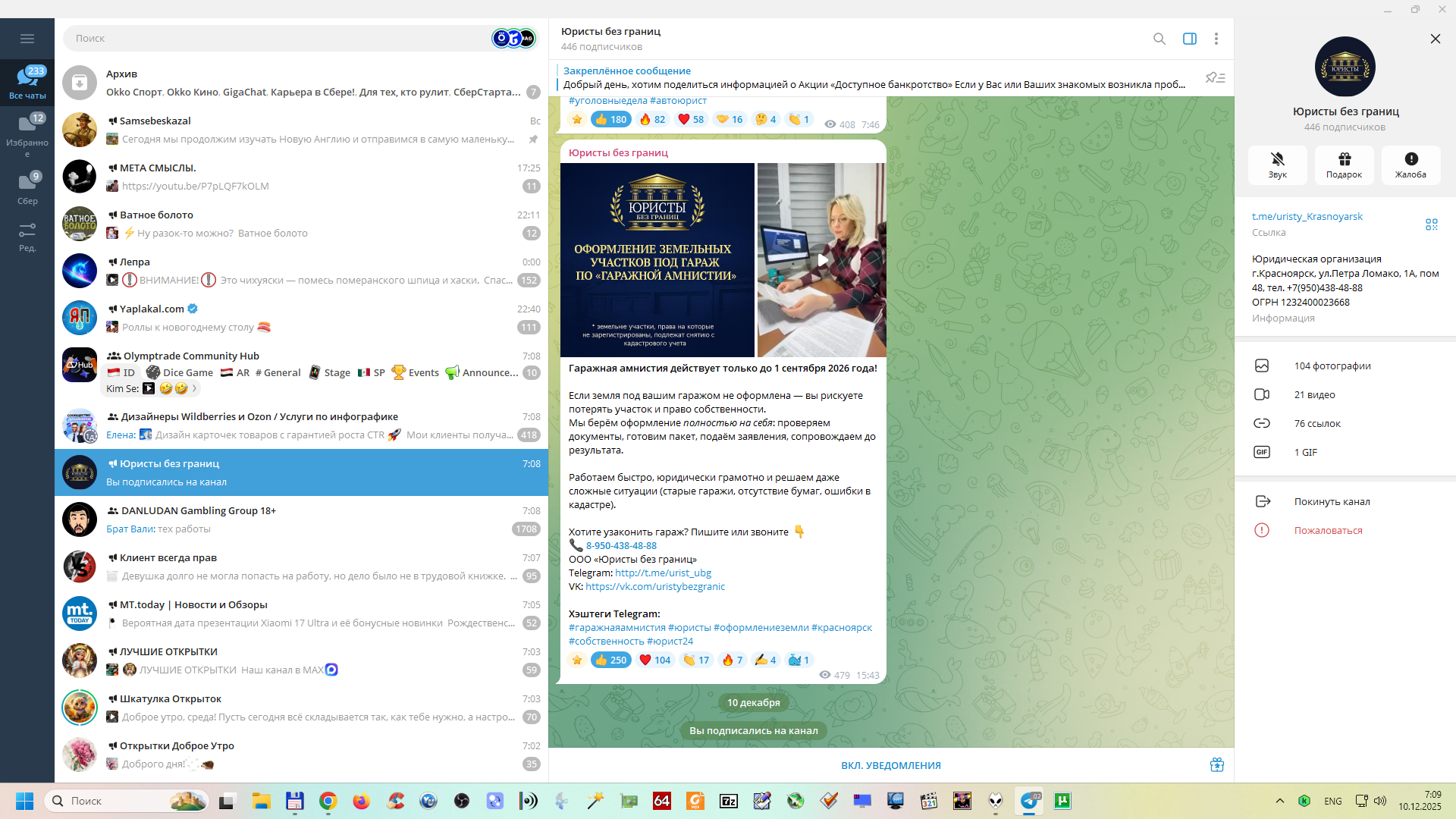Click the pinned messages list icon
This screenshot has width=1456, height=819.
point(1215,78)
